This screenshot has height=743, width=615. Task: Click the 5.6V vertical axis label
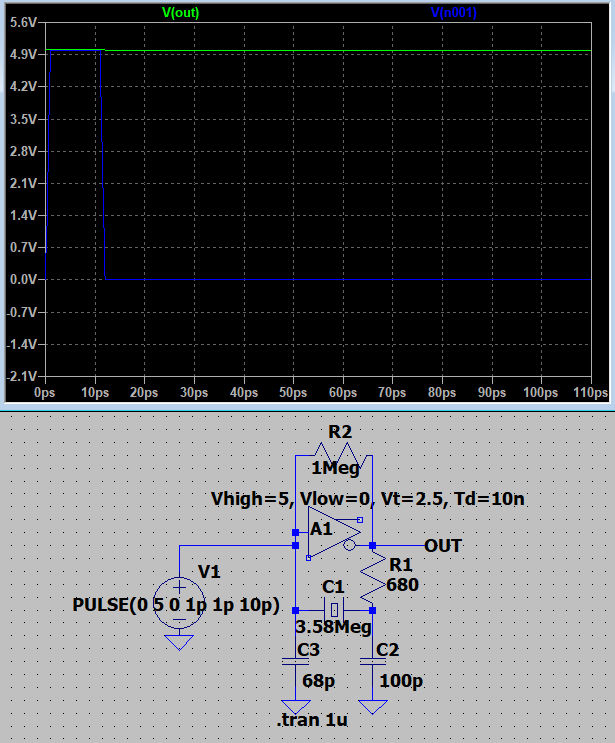[x=22, y=22]
